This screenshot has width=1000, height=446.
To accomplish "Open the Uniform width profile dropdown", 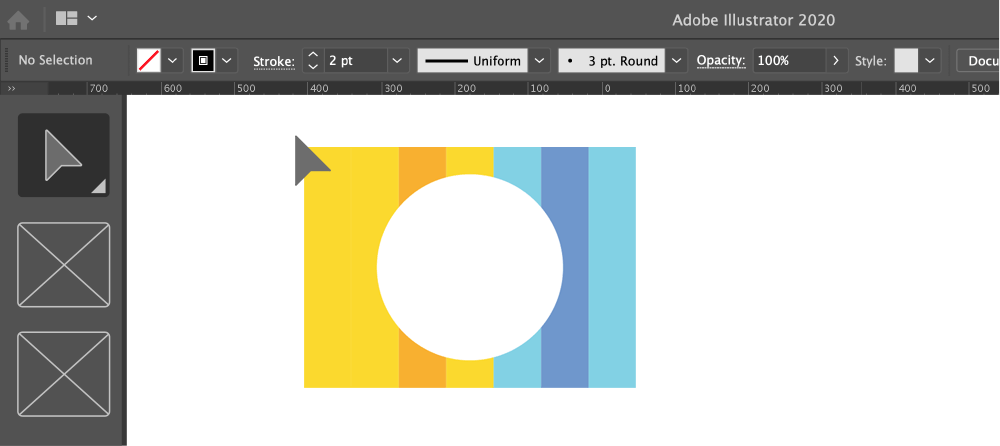I will [540, 60].
